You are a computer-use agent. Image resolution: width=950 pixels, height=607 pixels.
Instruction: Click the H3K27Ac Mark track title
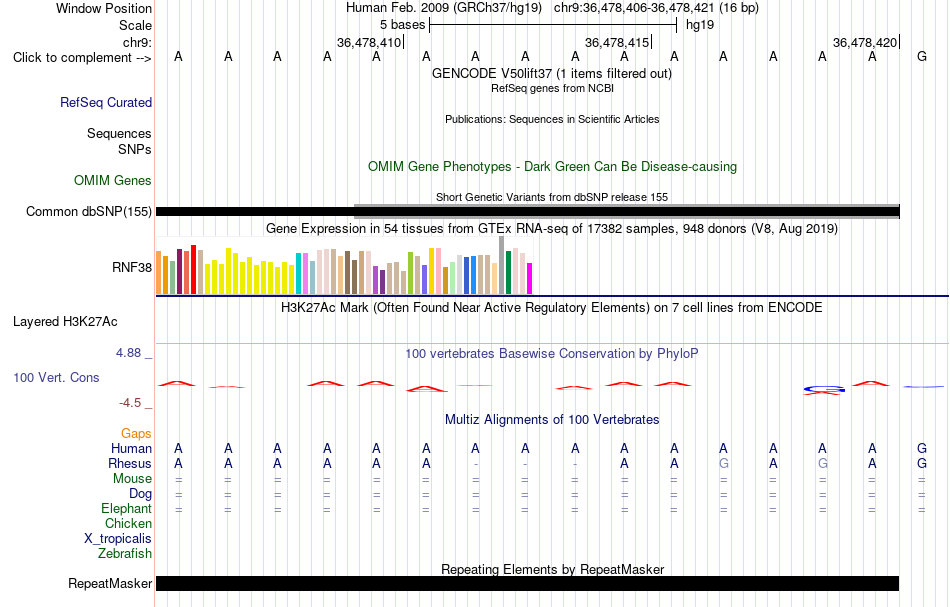click(x=552, y=307)
